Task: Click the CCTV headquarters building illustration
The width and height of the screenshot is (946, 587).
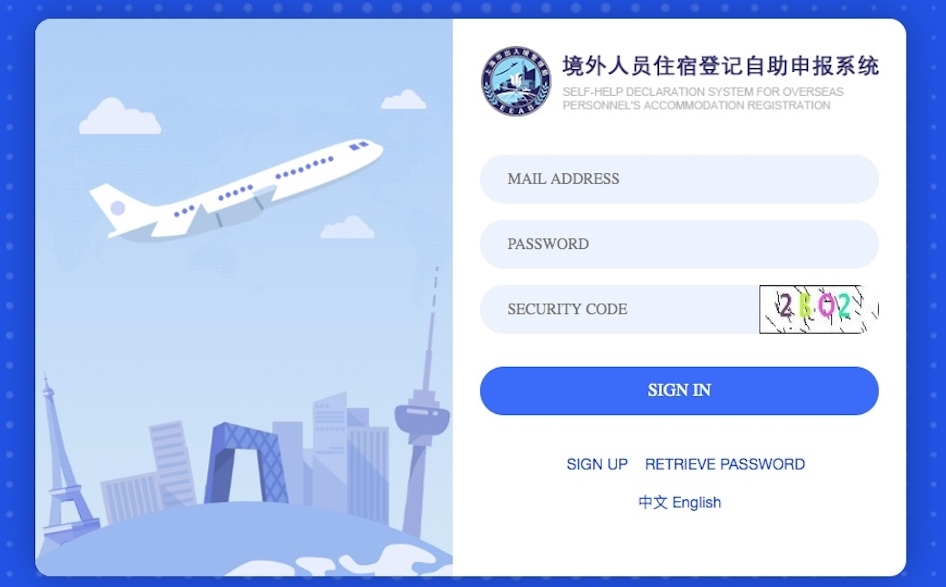Action: [x=245, y=462]
